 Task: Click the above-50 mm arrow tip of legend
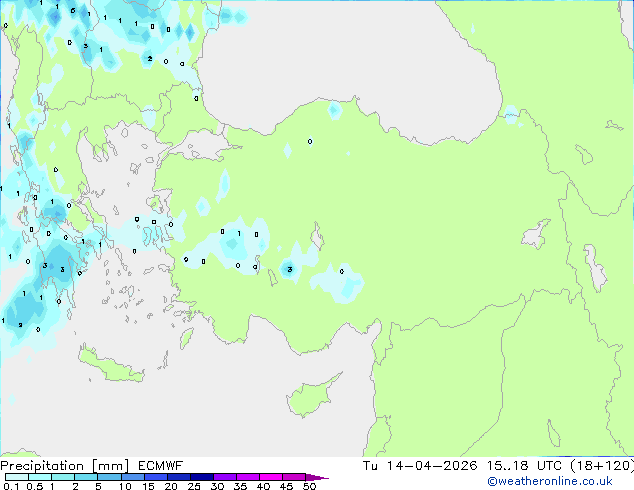point(317,477)
